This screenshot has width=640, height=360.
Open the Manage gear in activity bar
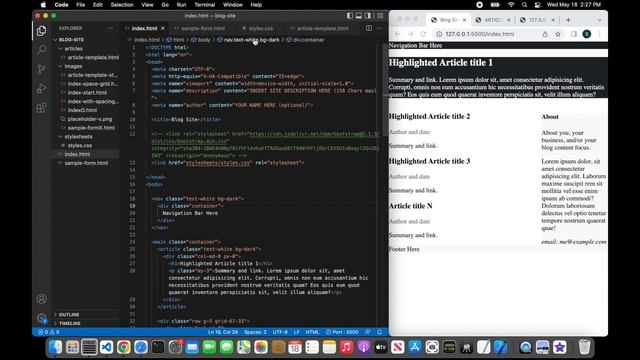click(41, 318)
